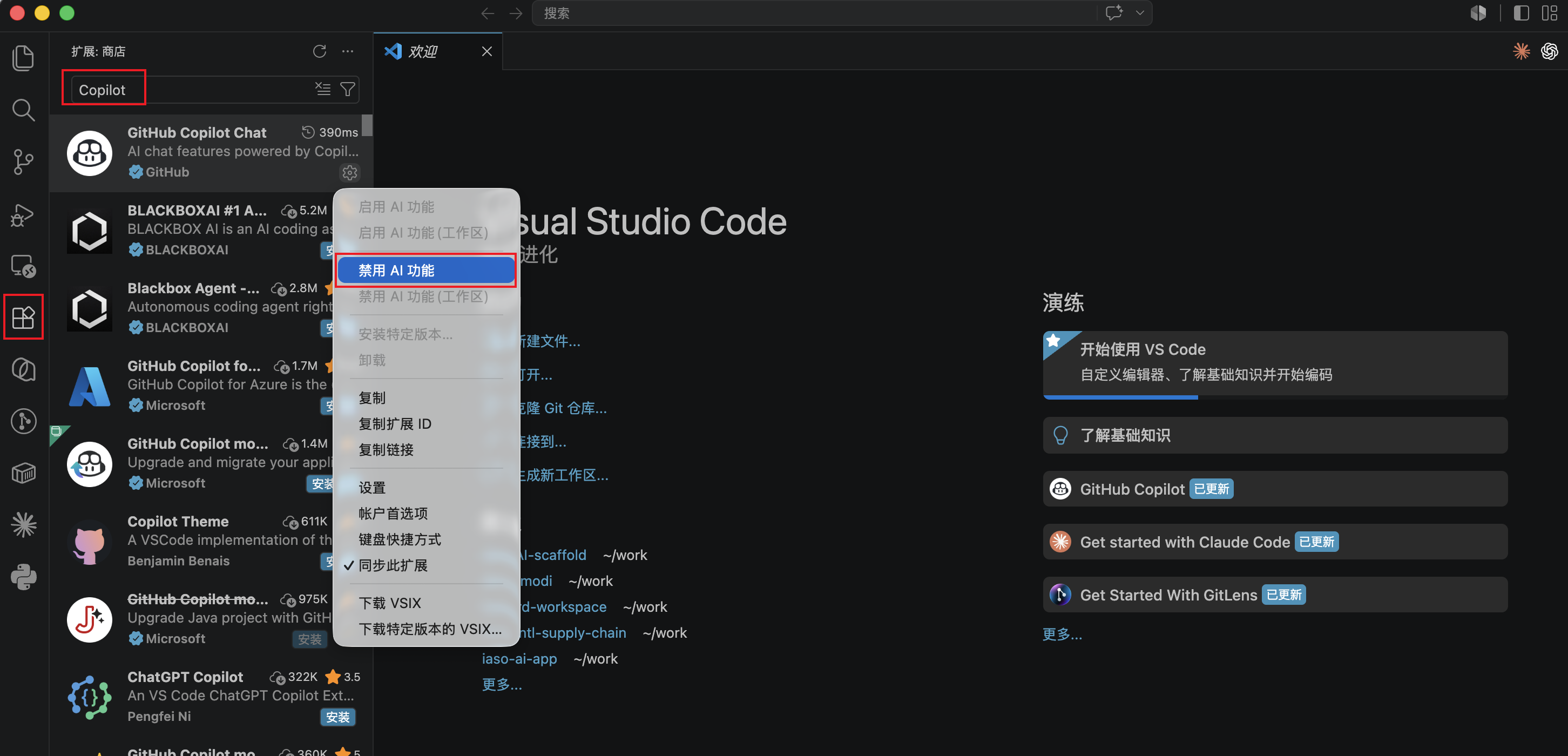Open the title bar agent status icon
The image size is (1568, 756).
[x=1478, y=13]
